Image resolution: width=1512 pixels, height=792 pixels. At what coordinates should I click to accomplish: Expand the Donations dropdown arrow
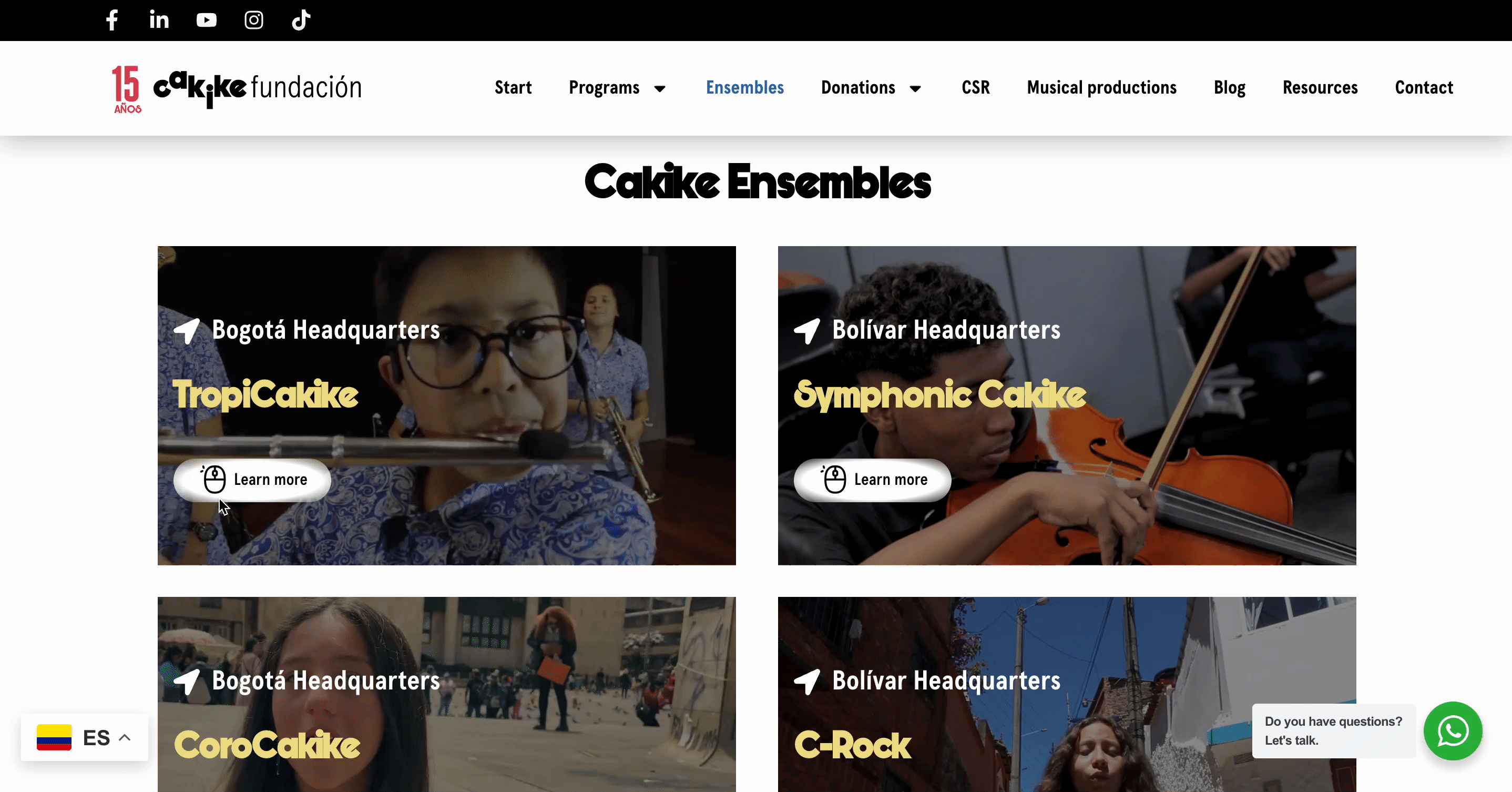pyautogui.click(x=915, y=89)
